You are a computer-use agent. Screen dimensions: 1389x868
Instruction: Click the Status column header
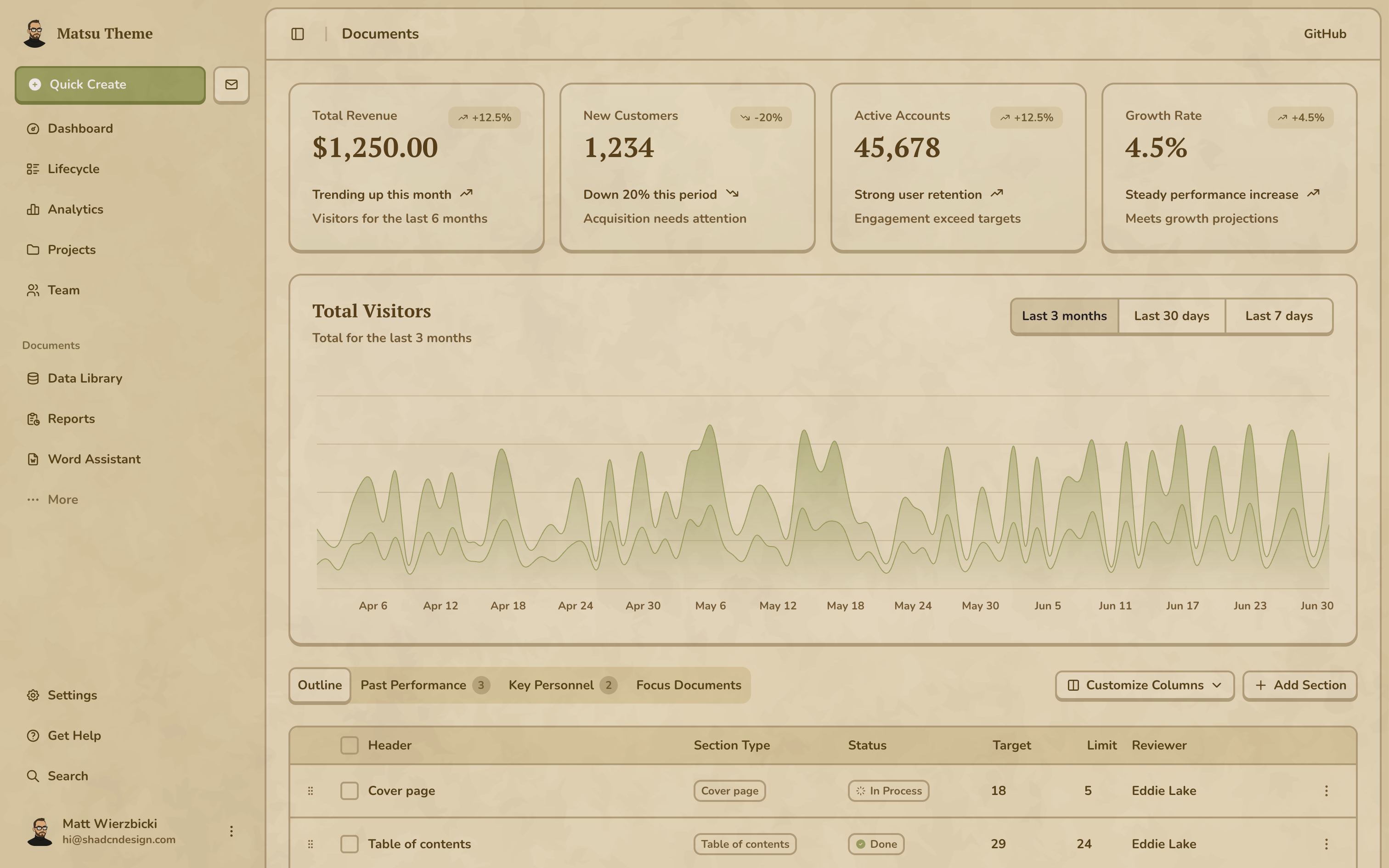click(867, 745)
